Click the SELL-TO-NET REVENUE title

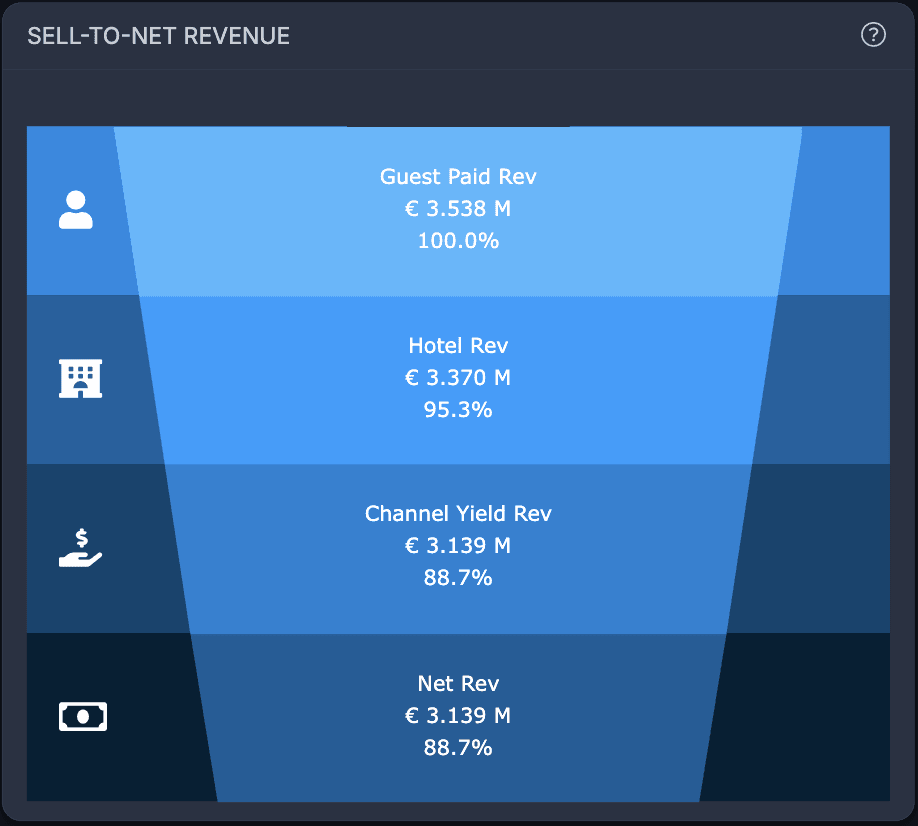point(159,36)
